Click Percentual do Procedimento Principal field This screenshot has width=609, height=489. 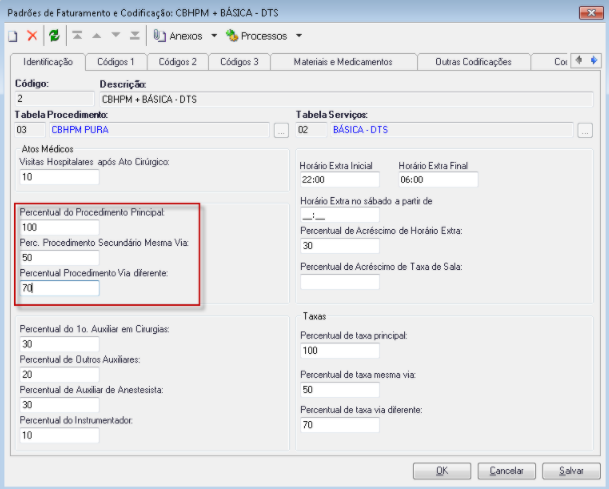click(x=59, y=227)
